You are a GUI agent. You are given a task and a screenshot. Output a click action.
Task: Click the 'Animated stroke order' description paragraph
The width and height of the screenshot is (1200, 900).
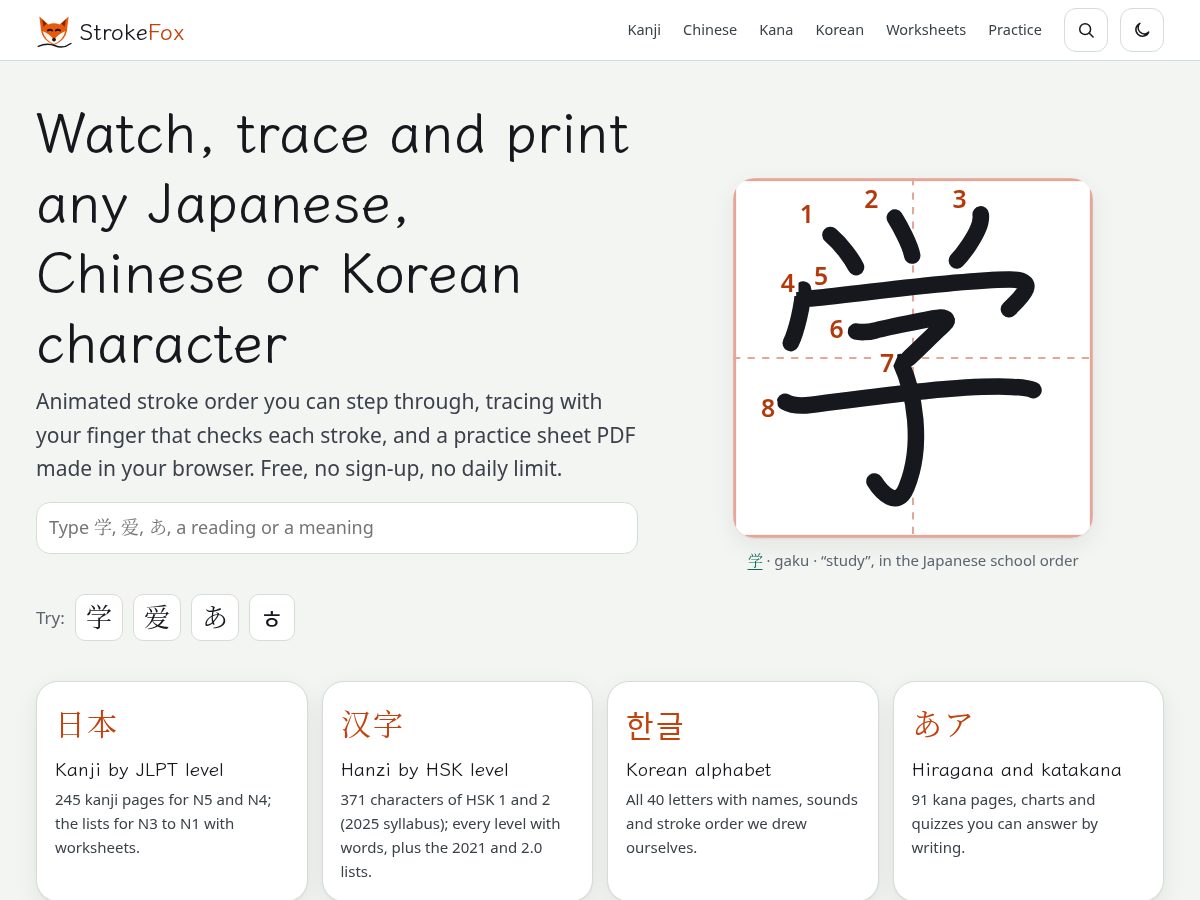336,435
